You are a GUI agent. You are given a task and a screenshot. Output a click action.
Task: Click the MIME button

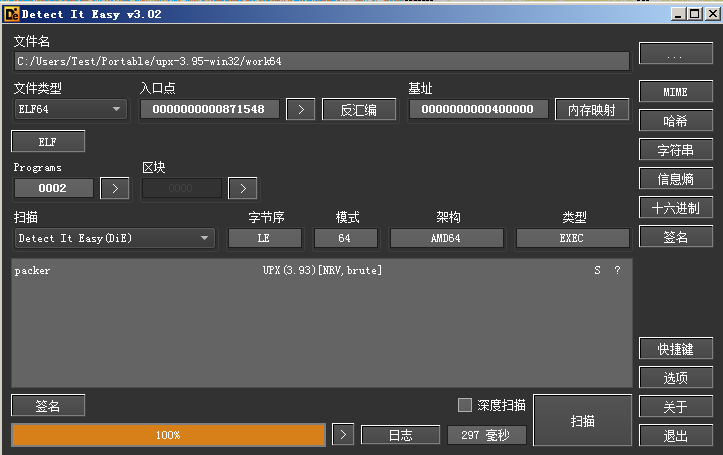676,92
